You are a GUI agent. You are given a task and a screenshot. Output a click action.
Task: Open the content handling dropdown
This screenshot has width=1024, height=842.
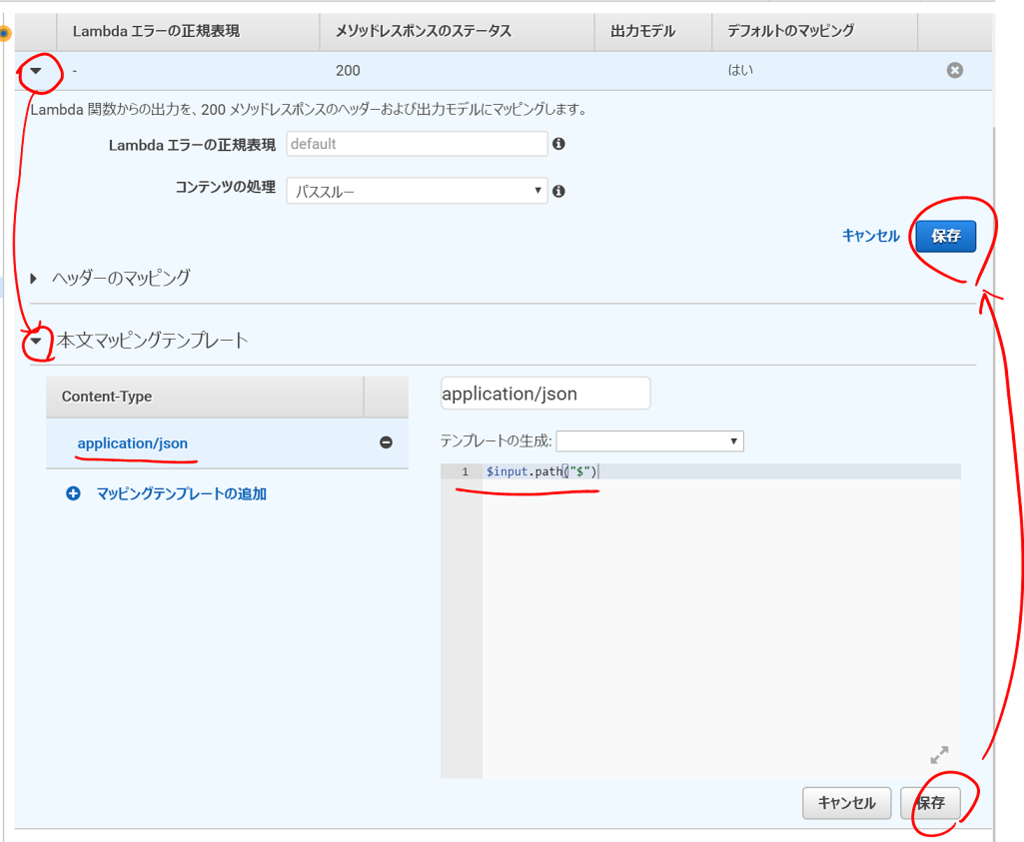click(417, 191)
